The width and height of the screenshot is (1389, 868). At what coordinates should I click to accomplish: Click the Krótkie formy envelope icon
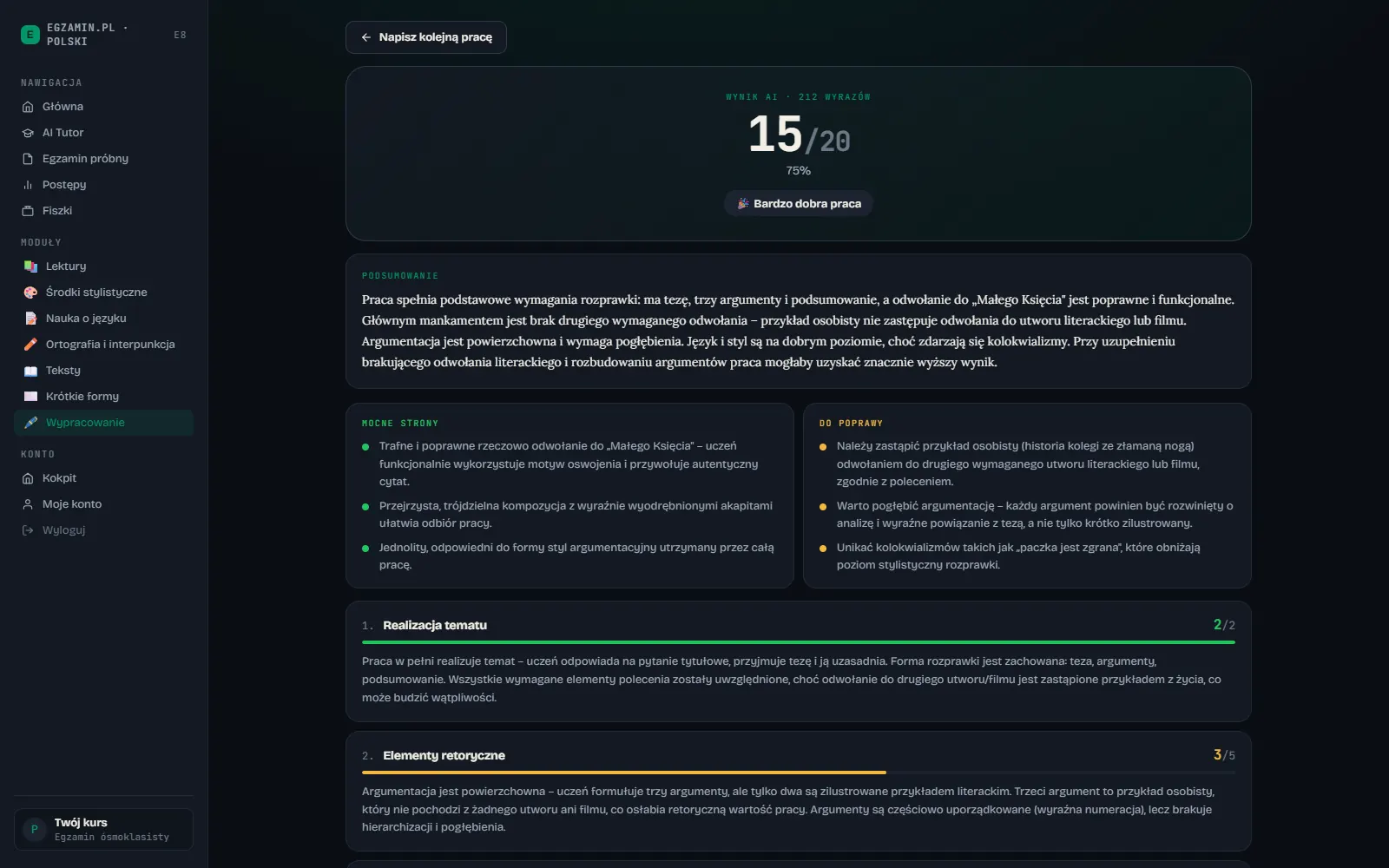pyautogui.click(x=30, y=397)
